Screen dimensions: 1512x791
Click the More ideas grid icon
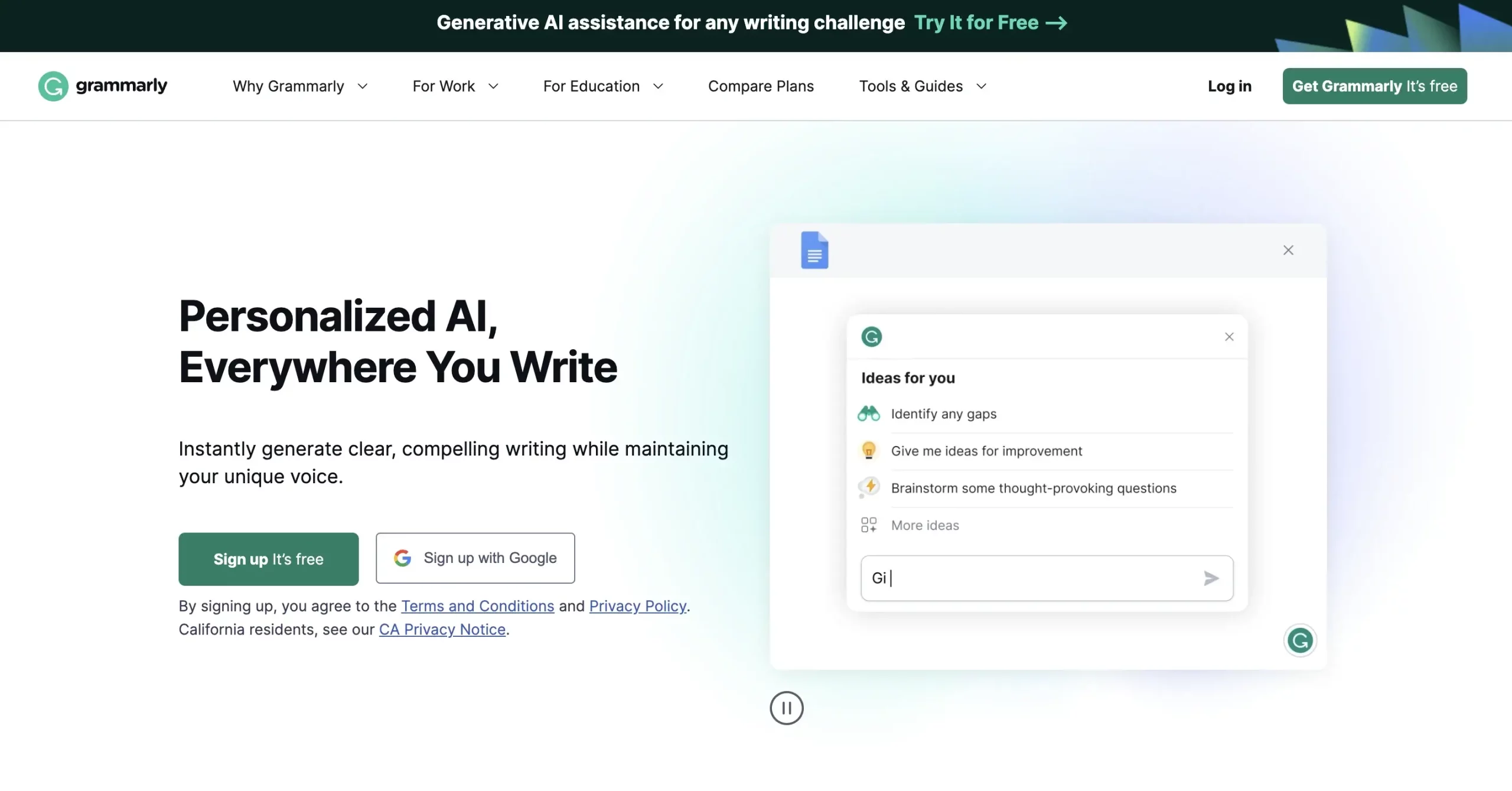[868, 525]
